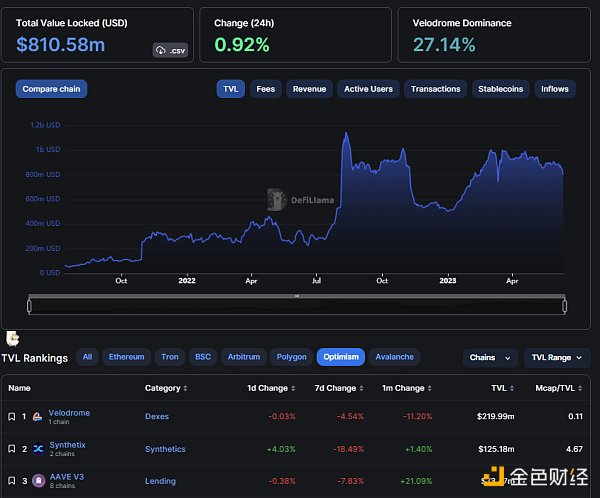Click the chart time range slider bar
Screen dimensions: 600x498
click(297, 307)
